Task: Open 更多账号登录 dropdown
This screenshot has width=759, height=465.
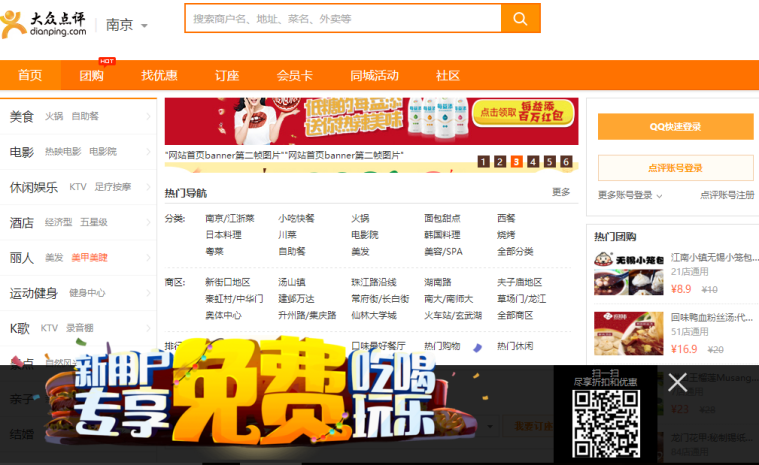Action: [630, 195]
